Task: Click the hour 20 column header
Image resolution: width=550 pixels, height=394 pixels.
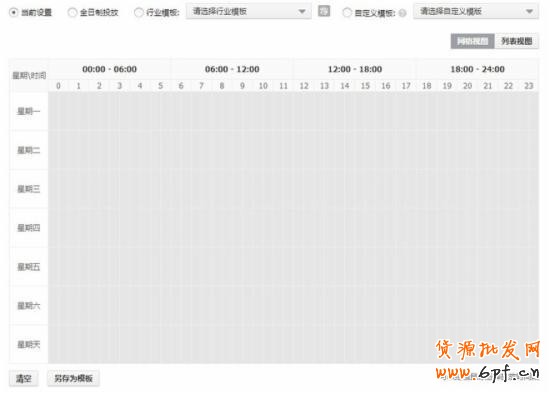Action: tap(467, 86)
